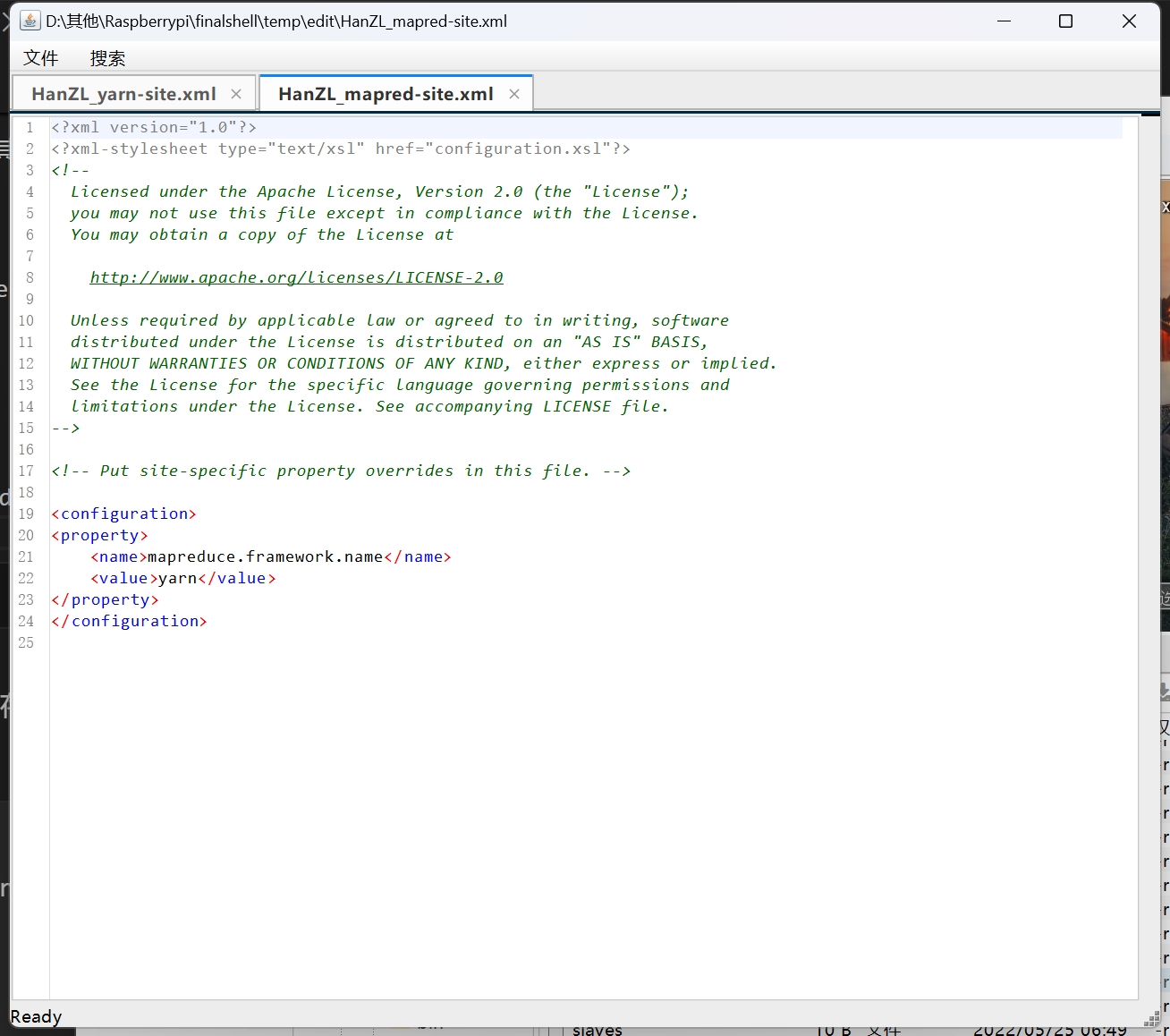Select the HanZL_mapred-site.xml tab
This screenshot has height=1036, width=1170.
pyautogui.click(x=385, y=93)
